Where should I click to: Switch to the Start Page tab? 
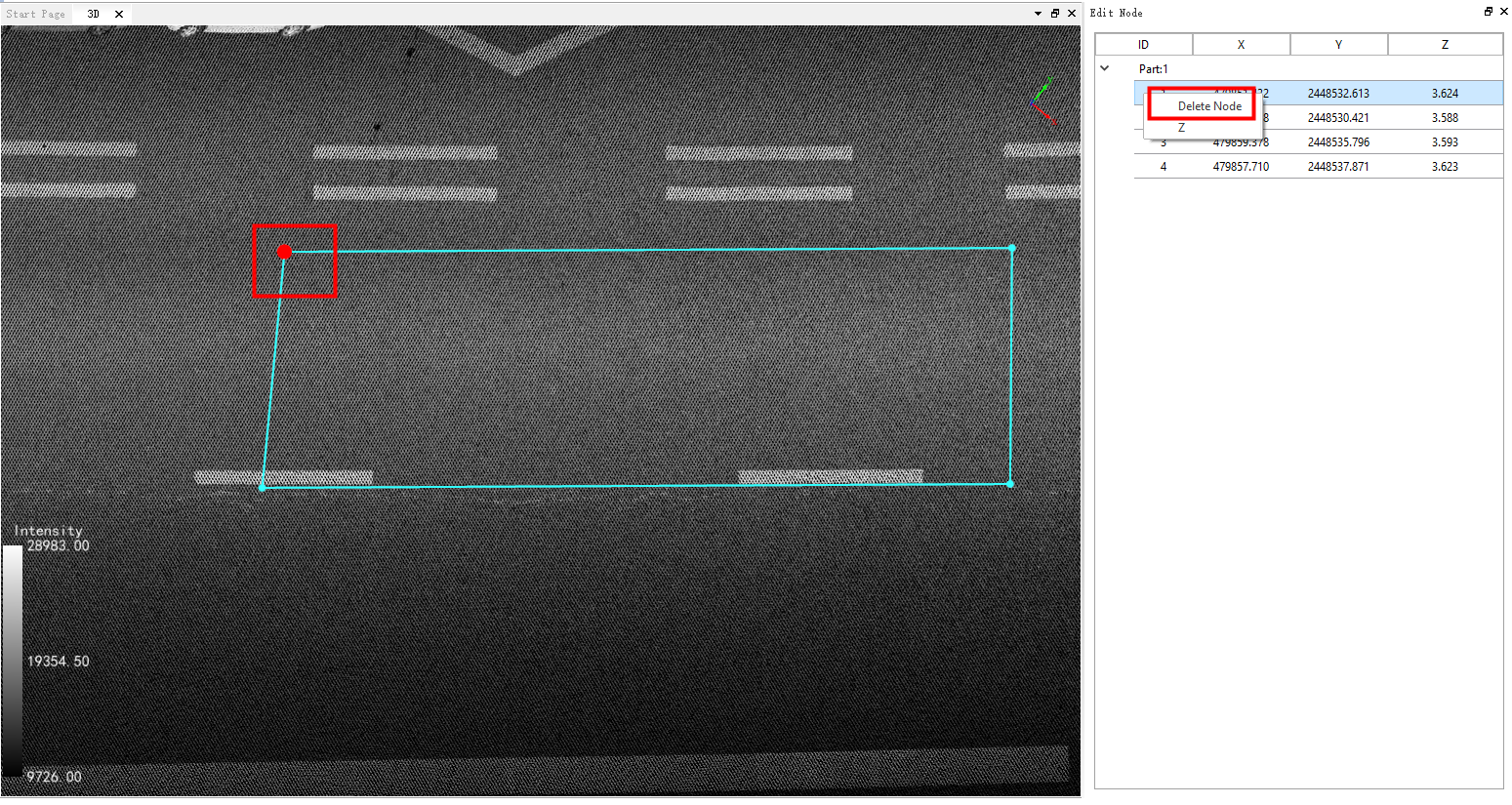pos(36,14)
